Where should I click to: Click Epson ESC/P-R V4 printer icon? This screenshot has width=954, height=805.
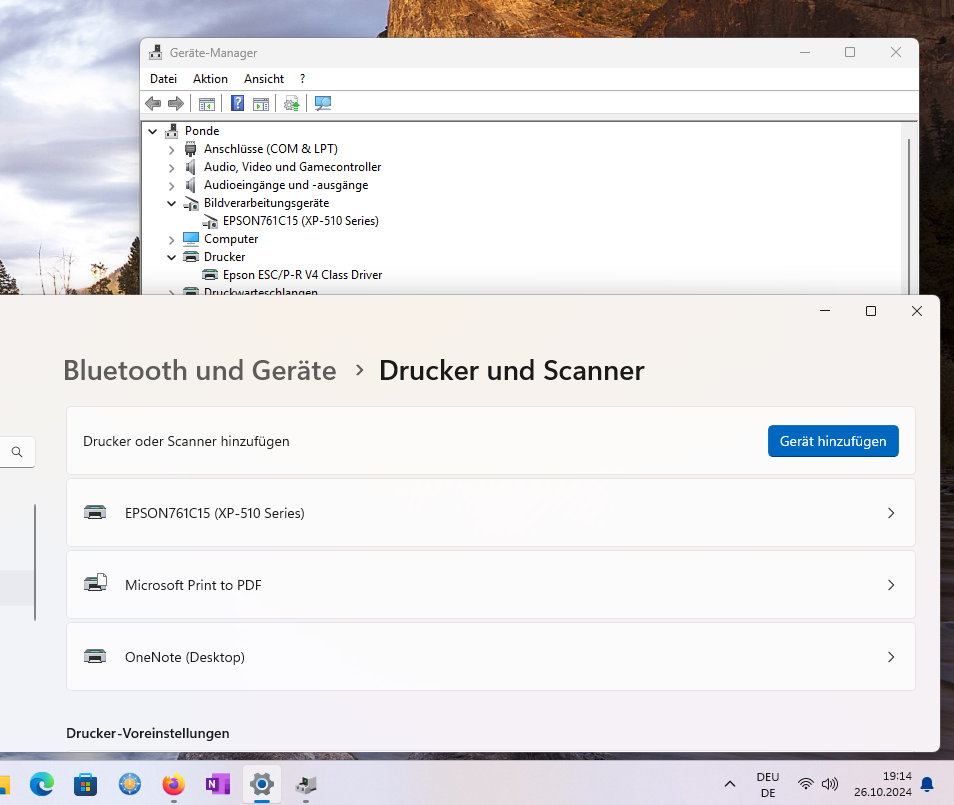click(210, 275)
